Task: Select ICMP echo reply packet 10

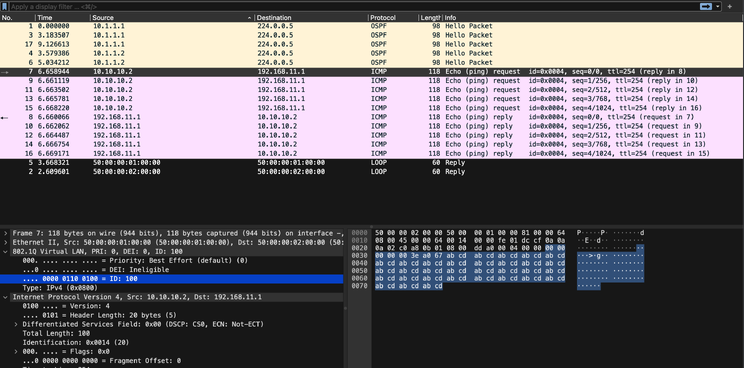Action: click(372, 126)
